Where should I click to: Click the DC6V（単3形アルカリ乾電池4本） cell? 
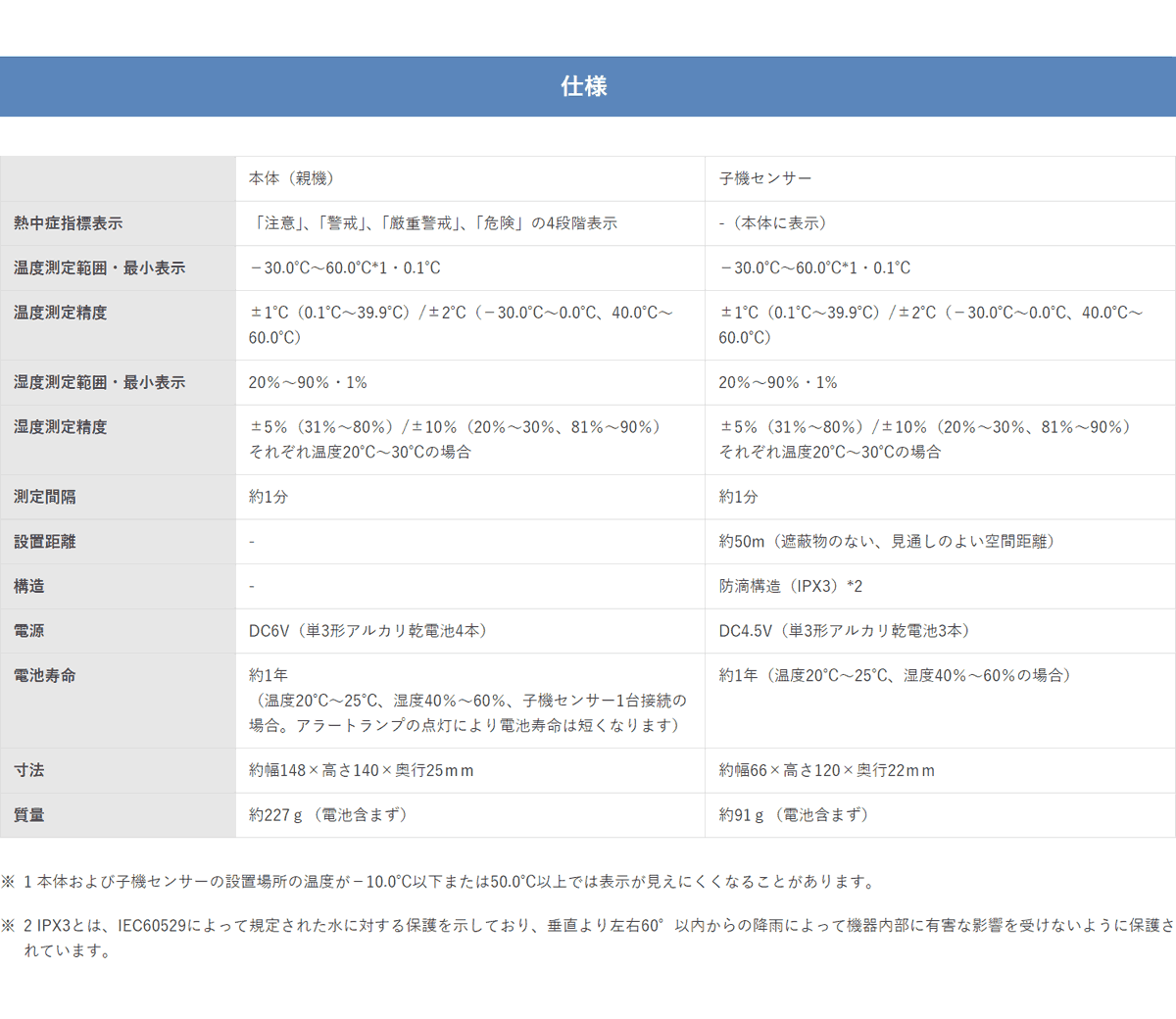470,631
